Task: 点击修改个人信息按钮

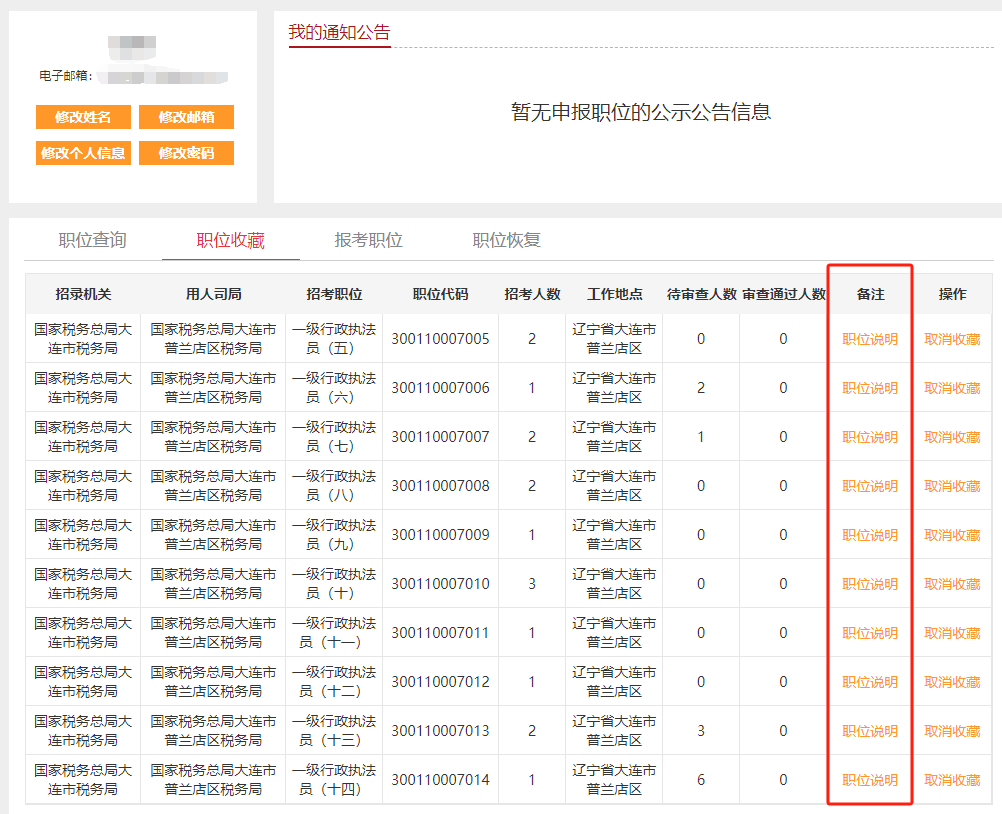Action: click(x=83, y=153)
